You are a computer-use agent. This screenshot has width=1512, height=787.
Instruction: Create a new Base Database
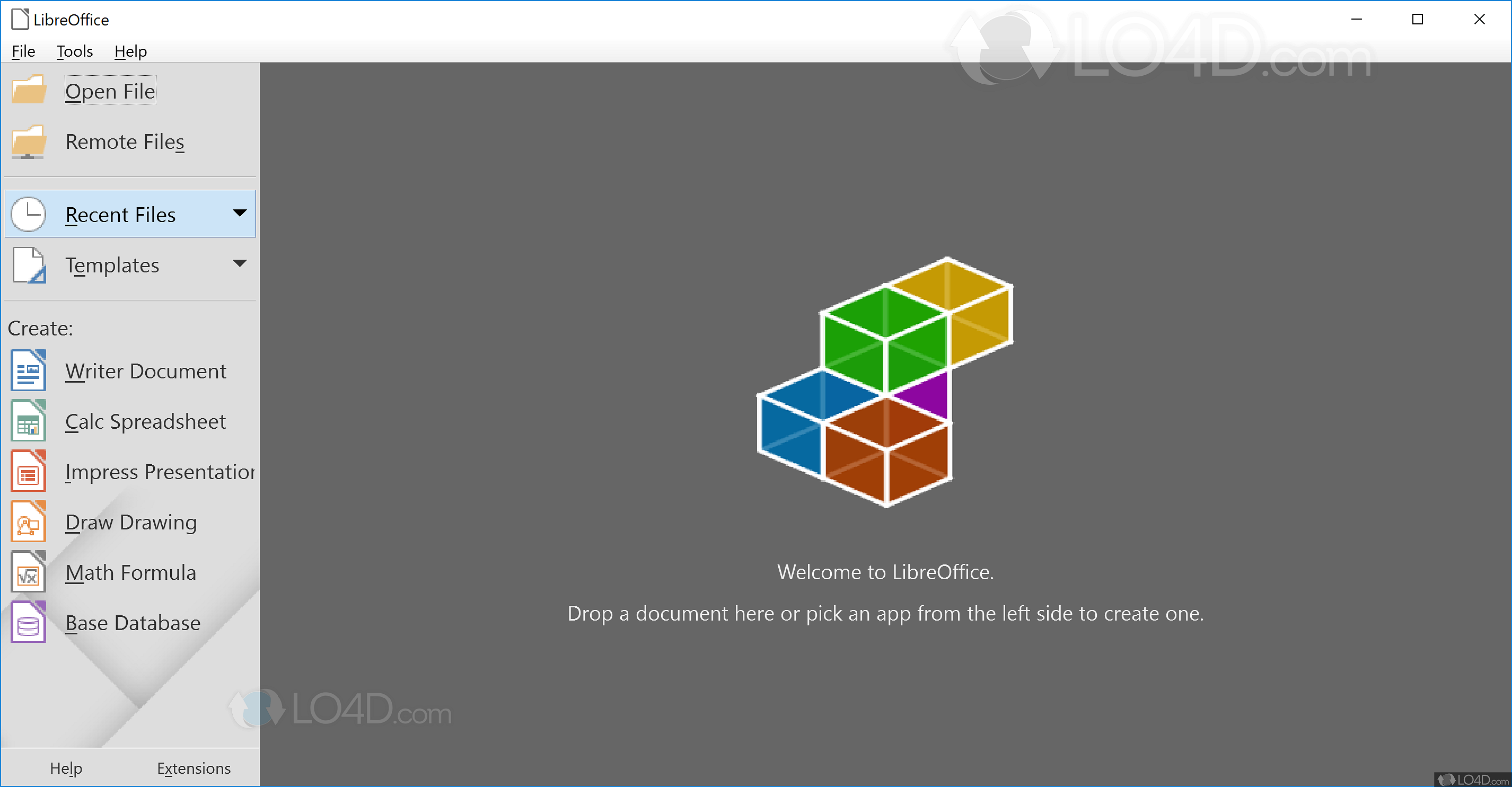coord(133,623)
